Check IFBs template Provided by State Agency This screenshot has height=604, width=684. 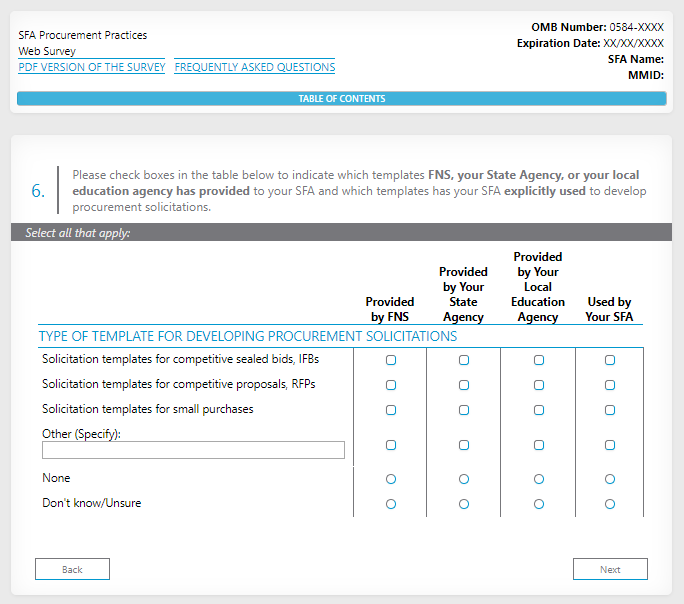pyautogui.click(x=464, y=360)
